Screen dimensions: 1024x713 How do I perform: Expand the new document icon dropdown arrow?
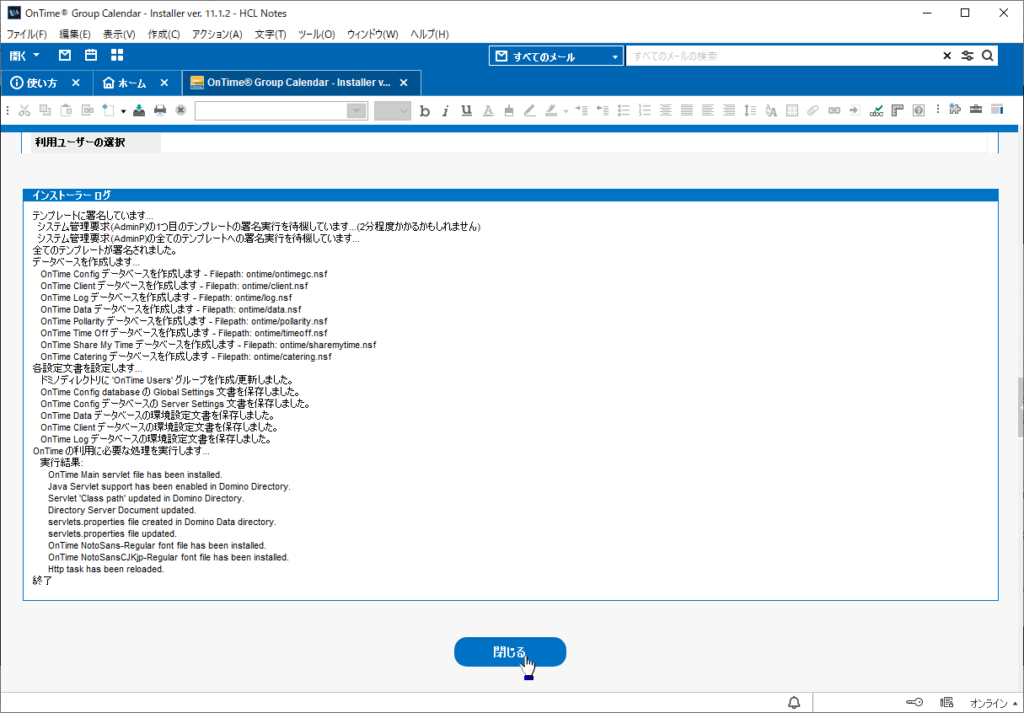(123, 112)
